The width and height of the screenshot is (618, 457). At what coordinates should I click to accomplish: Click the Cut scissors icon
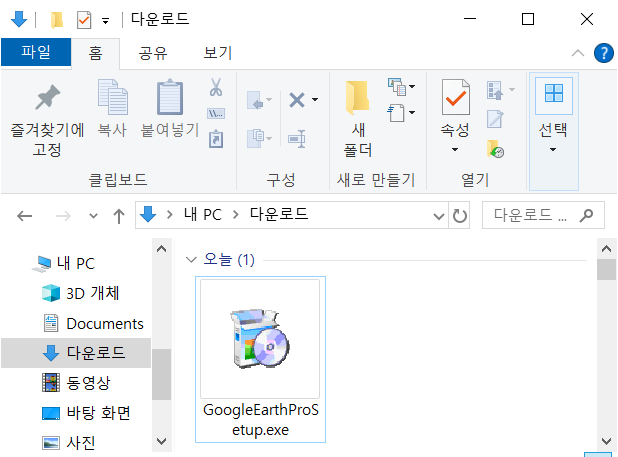[x=216, y=87]
